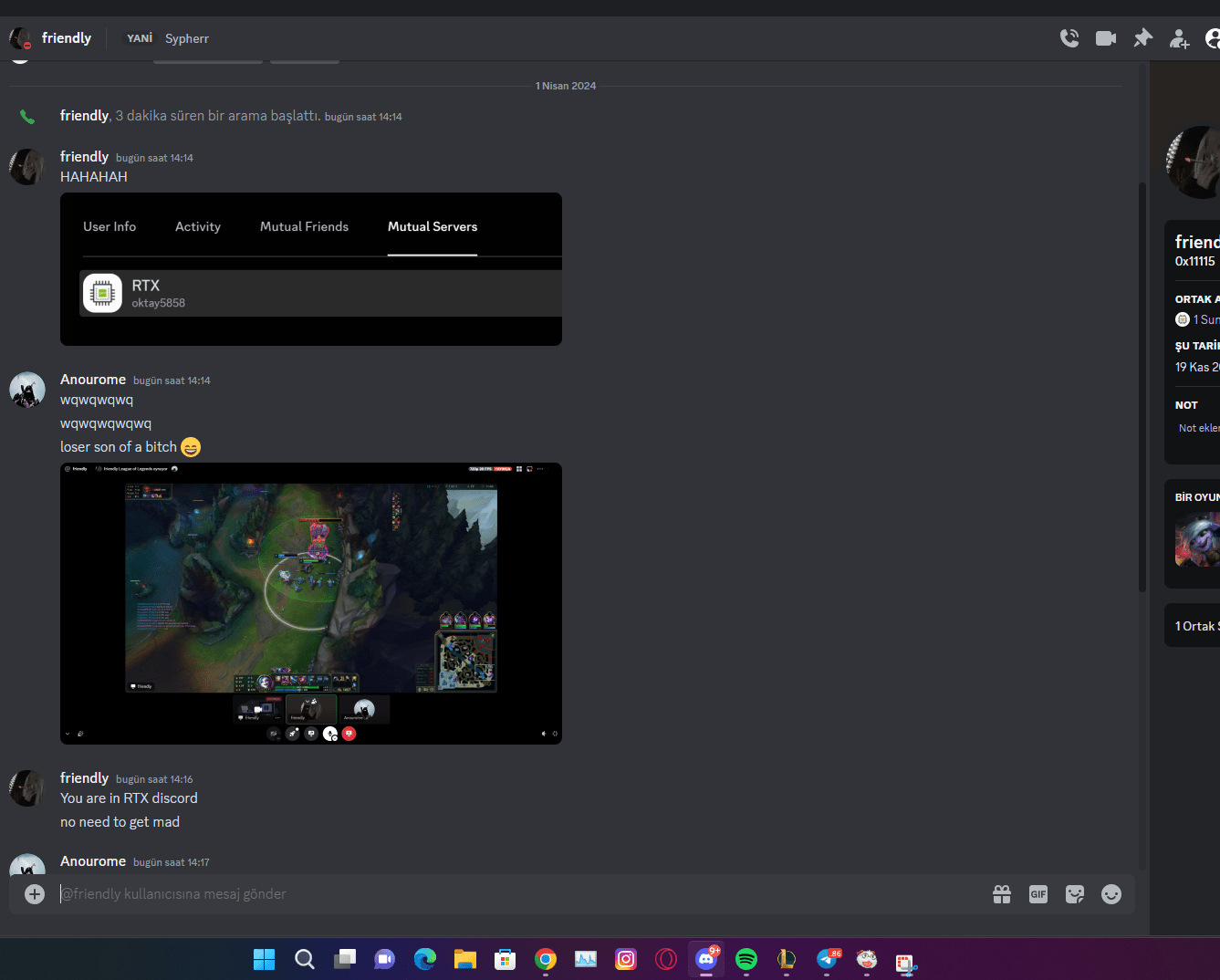Open Windows taskbar search

305,959
